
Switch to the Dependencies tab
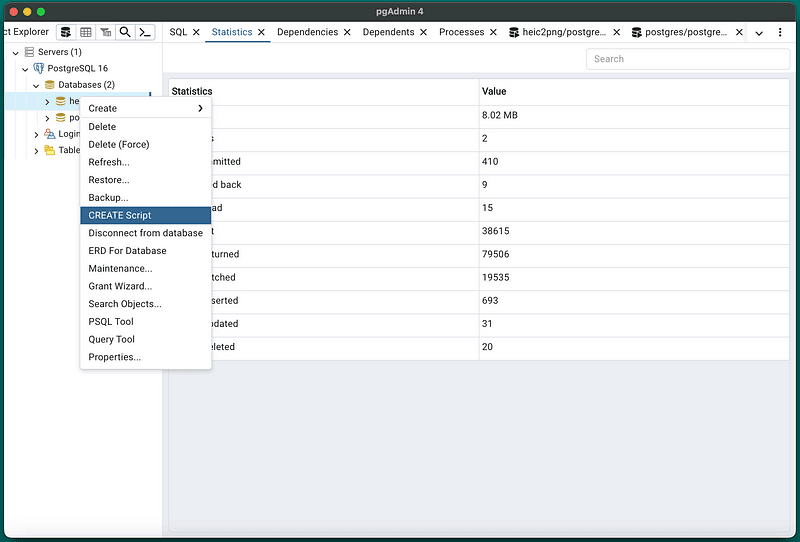(x=308, y=32)
